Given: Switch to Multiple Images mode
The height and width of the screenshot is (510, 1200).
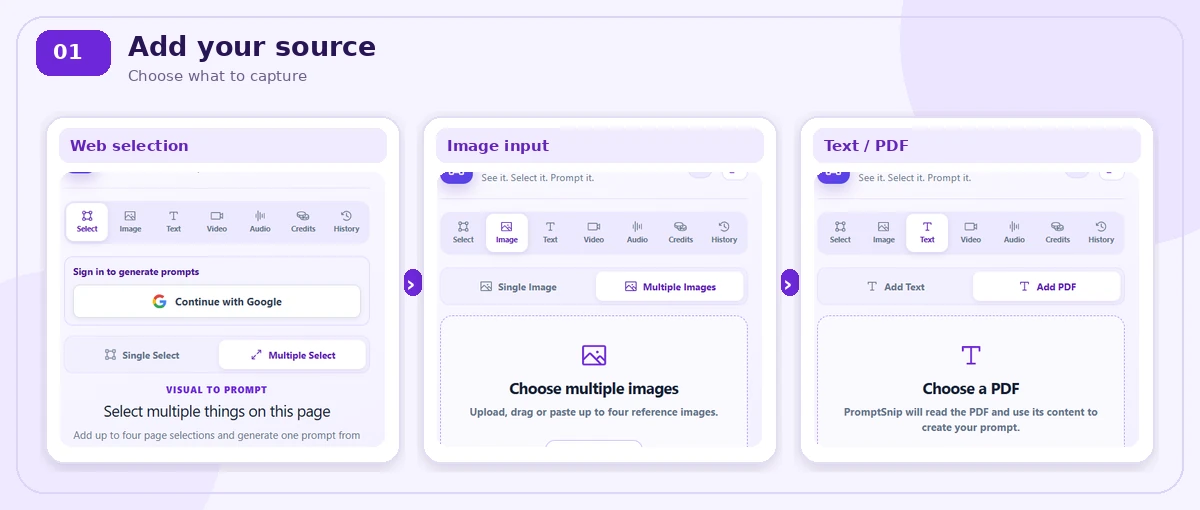Looking at the screenshot, I should [x=670, y=287].
